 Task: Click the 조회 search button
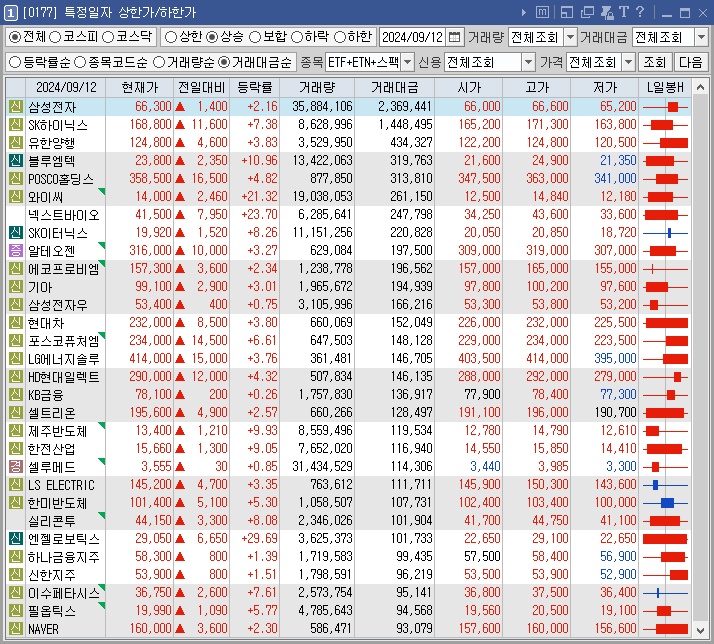coord(655,62)
